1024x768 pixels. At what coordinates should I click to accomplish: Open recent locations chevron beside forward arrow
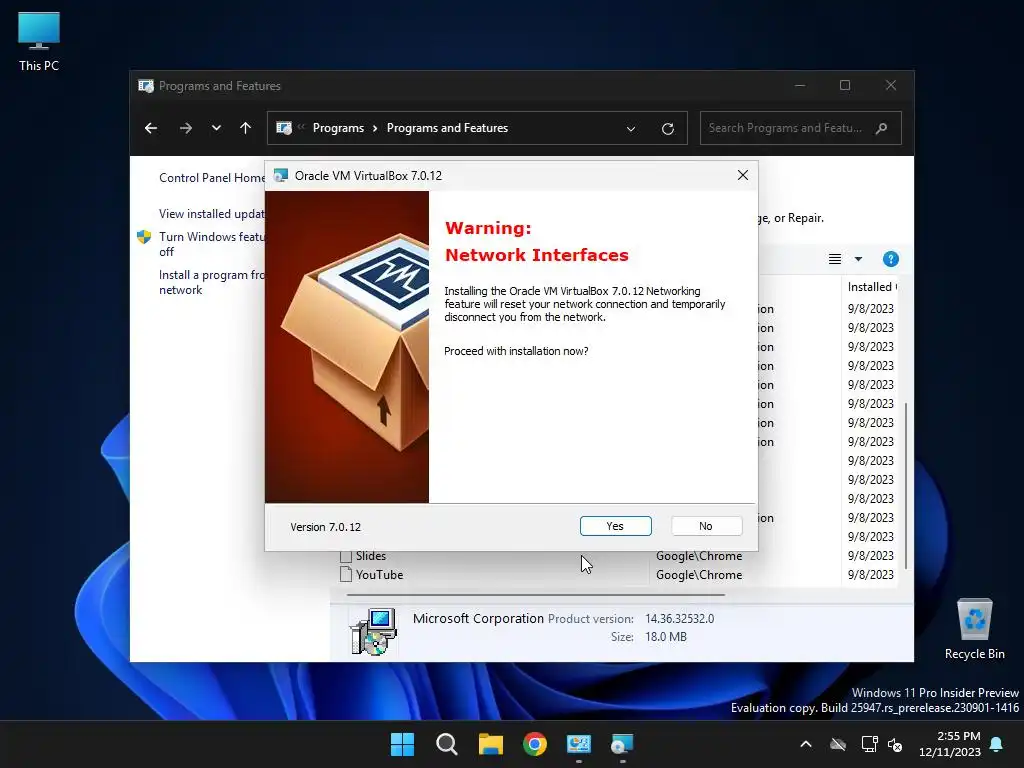tap(216, 128)
